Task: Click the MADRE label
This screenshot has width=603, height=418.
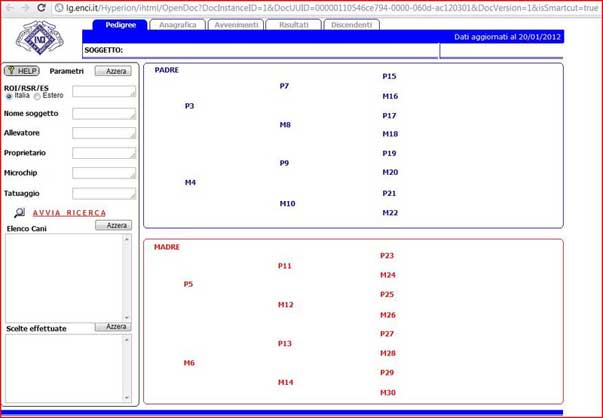Action: pyautogui.click(x=167, y=247)
